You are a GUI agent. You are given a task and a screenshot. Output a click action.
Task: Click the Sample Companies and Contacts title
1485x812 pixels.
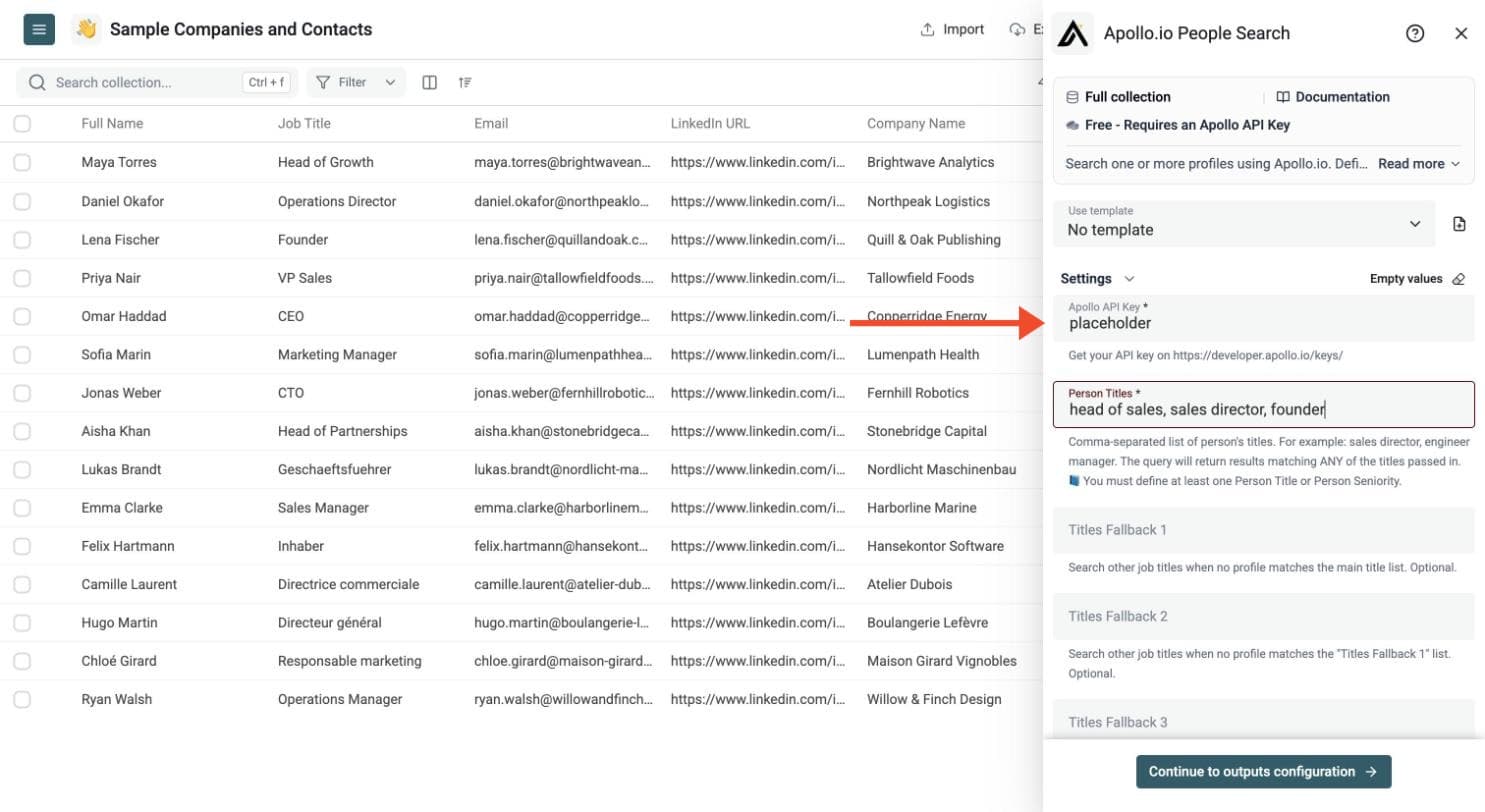coord(241,29)
